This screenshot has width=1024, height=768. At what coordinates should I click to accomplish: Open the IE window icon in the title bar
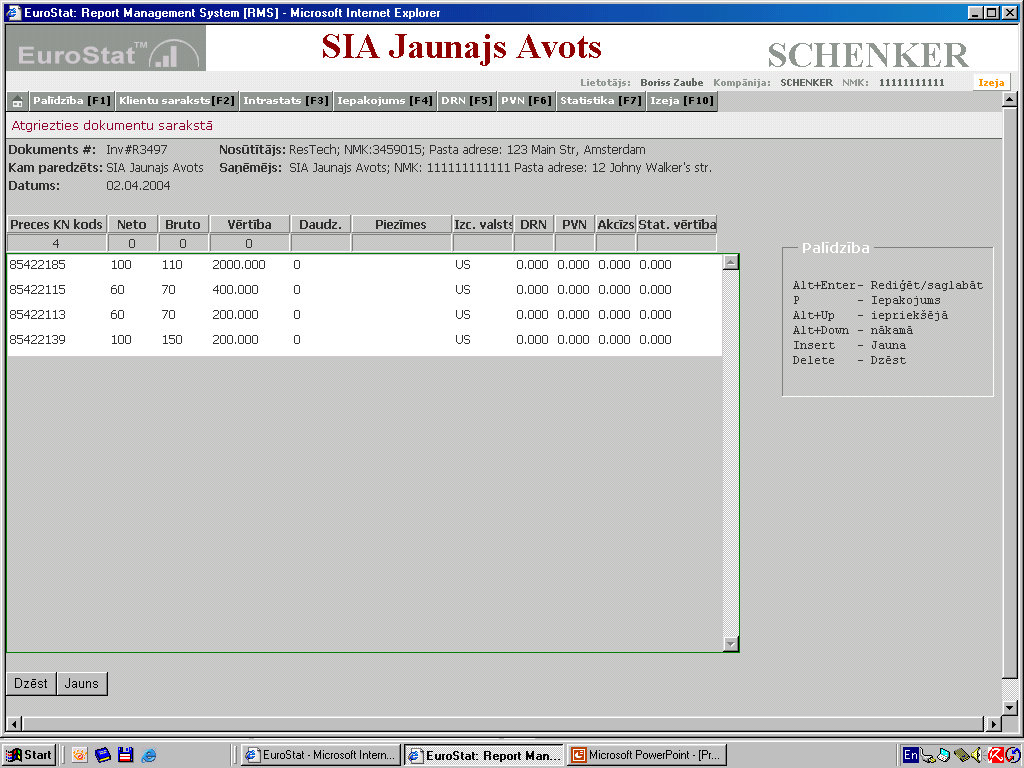(12, 13)
